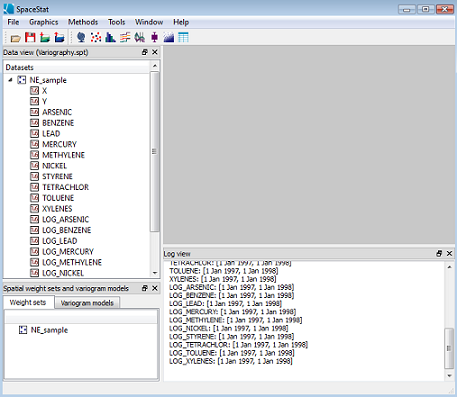Click Data view scrollbar up arrow
This screenshot has height=397, width=457.
coord(155,66)
